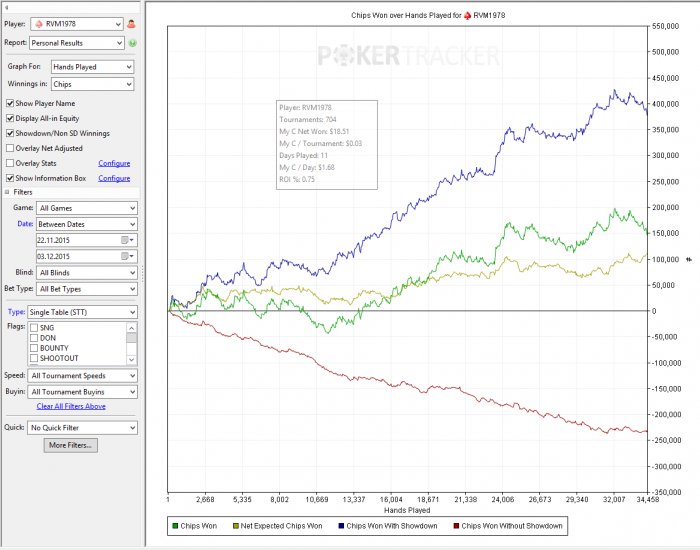Expand the Winnings in Chips dropdown
The width and height of the screenshot is (700, 550).
[91, 85]
